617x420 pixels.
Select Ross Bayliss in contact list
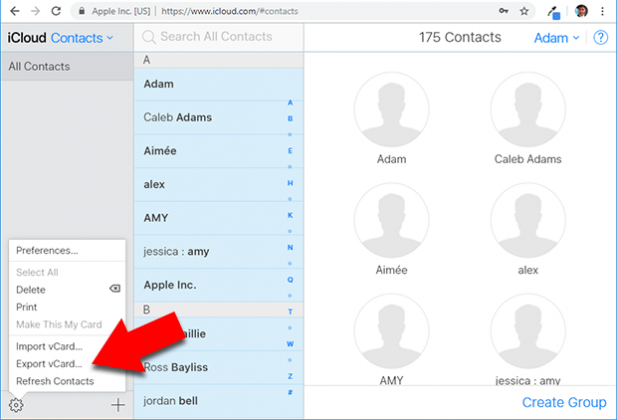click(x=218, y=367)
